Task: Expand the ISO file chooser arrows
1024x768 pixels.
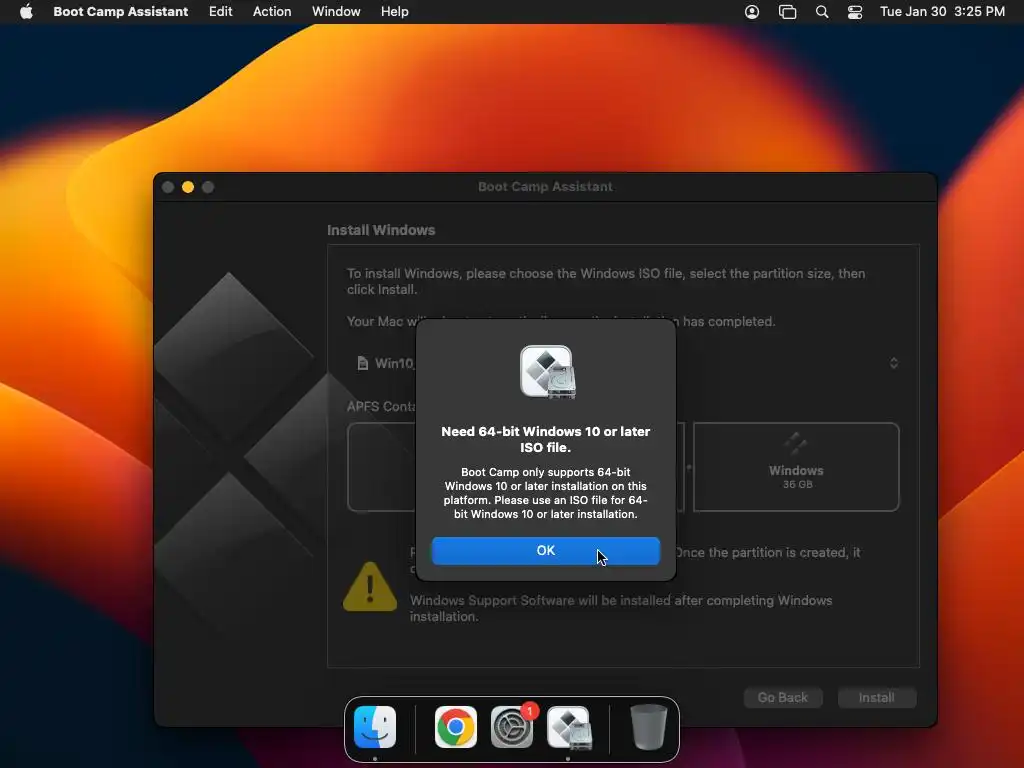Action: (x=893, y=363)
